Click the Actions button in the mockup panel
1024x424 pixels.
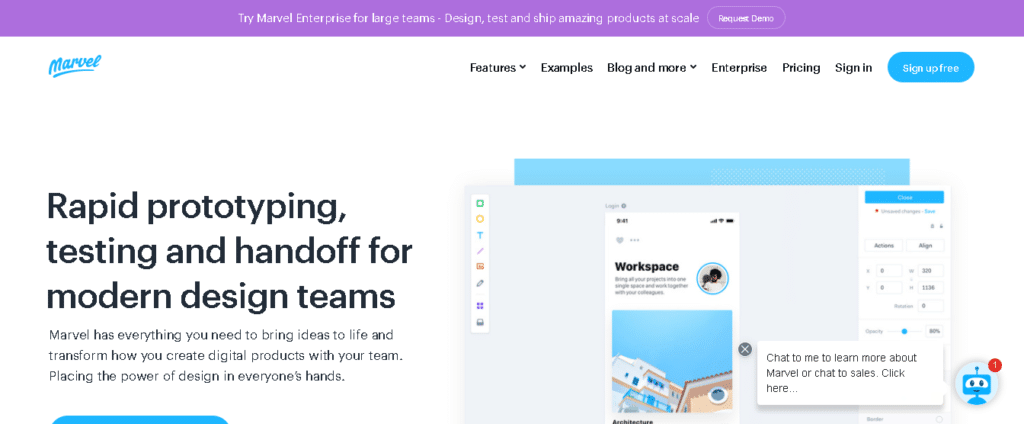point(884,246)
